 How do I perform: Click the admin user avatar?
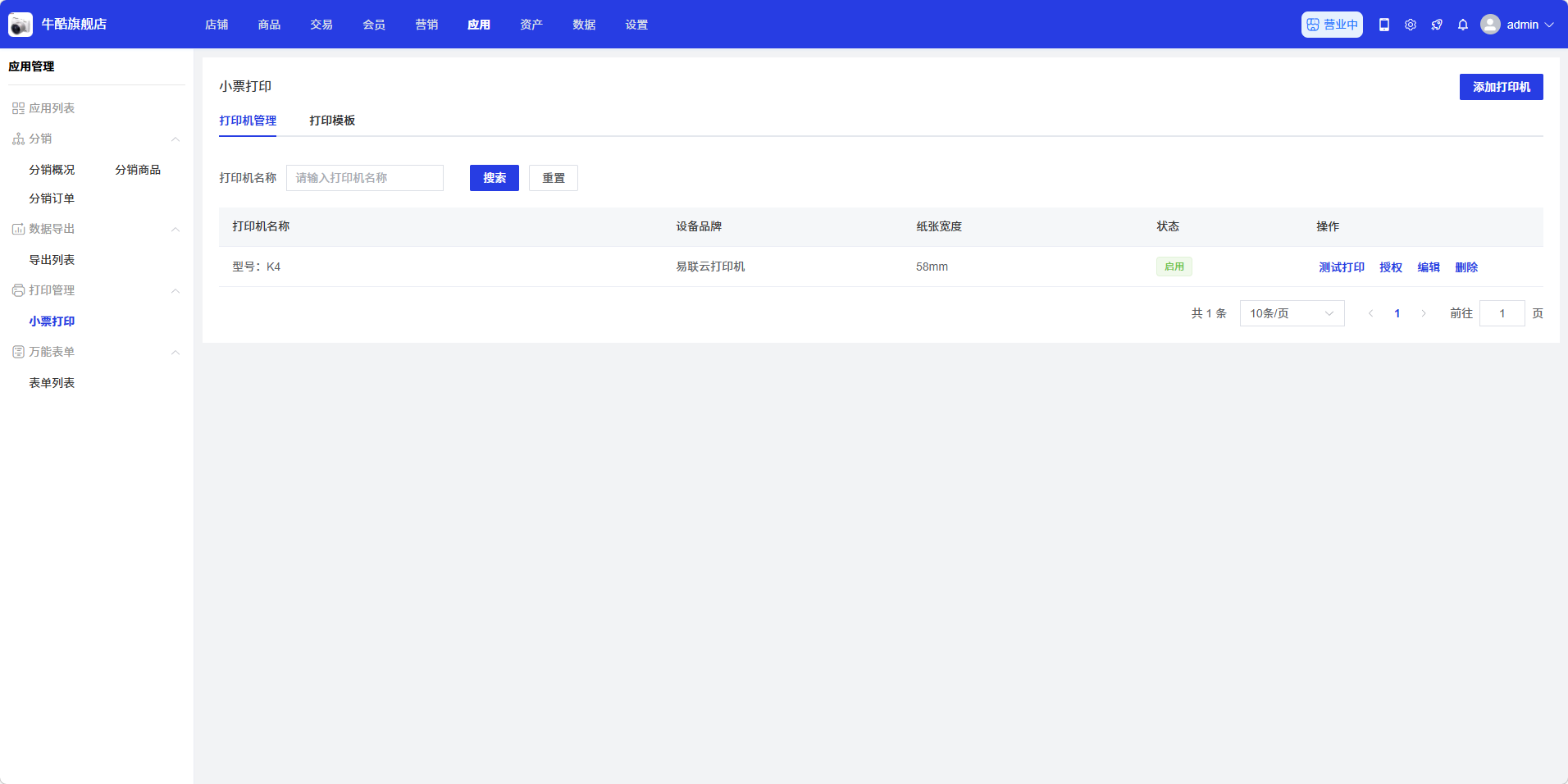click(x=1490, y=25)
